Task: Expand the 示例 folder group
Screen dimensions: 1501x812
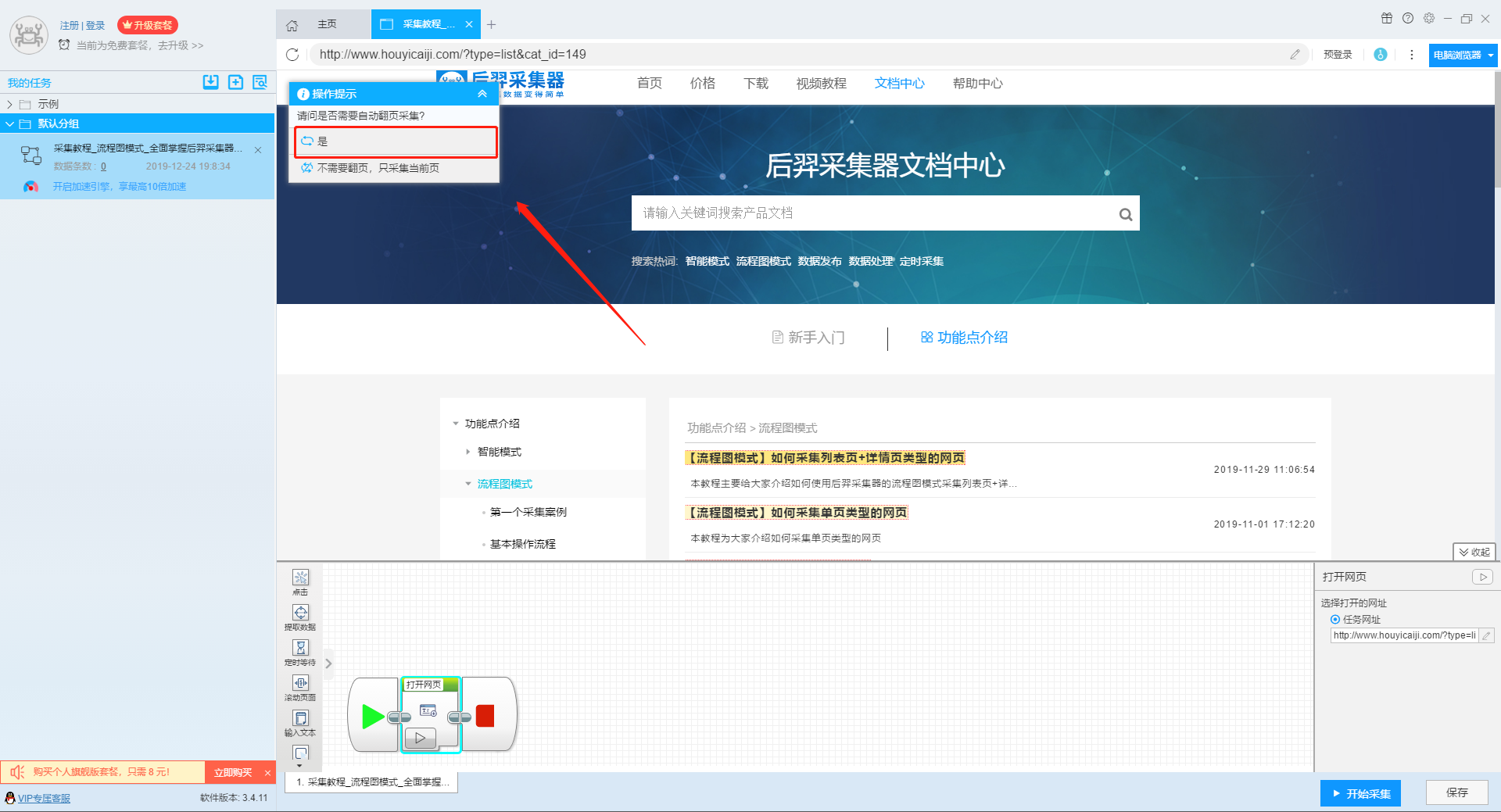Action: click(x=9, y=104)
